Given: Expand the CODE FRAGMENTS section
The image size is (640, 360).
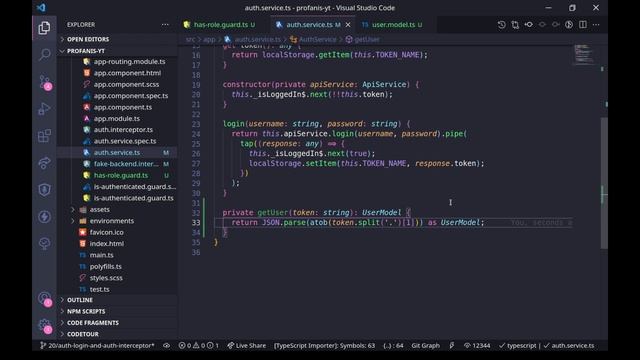Looking at the screenshot, I should pos(117,322).
